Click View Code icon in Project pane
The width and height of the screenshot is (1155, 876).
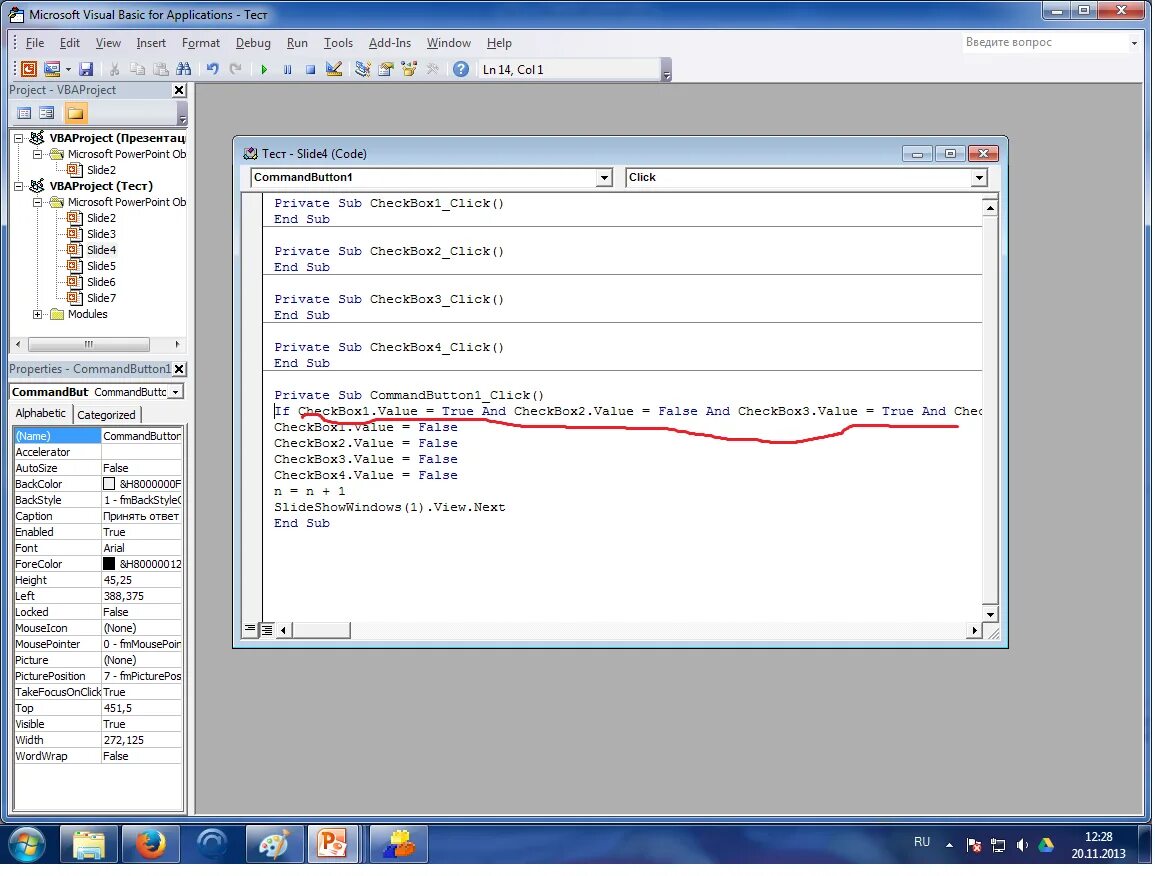click(24, 113)
